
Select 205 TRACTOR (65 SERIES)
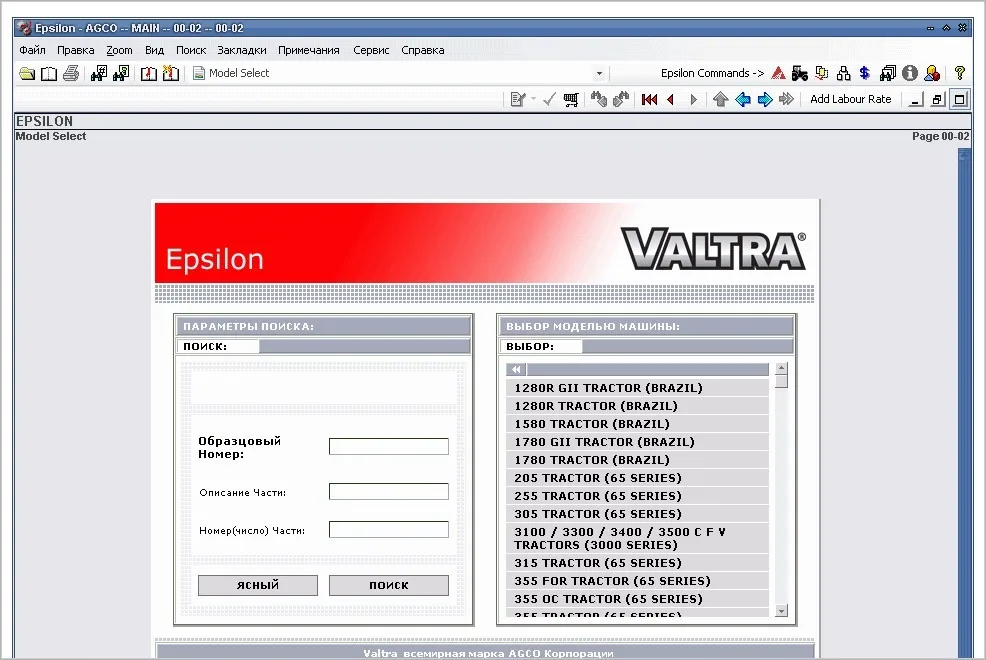coord(638,478)
